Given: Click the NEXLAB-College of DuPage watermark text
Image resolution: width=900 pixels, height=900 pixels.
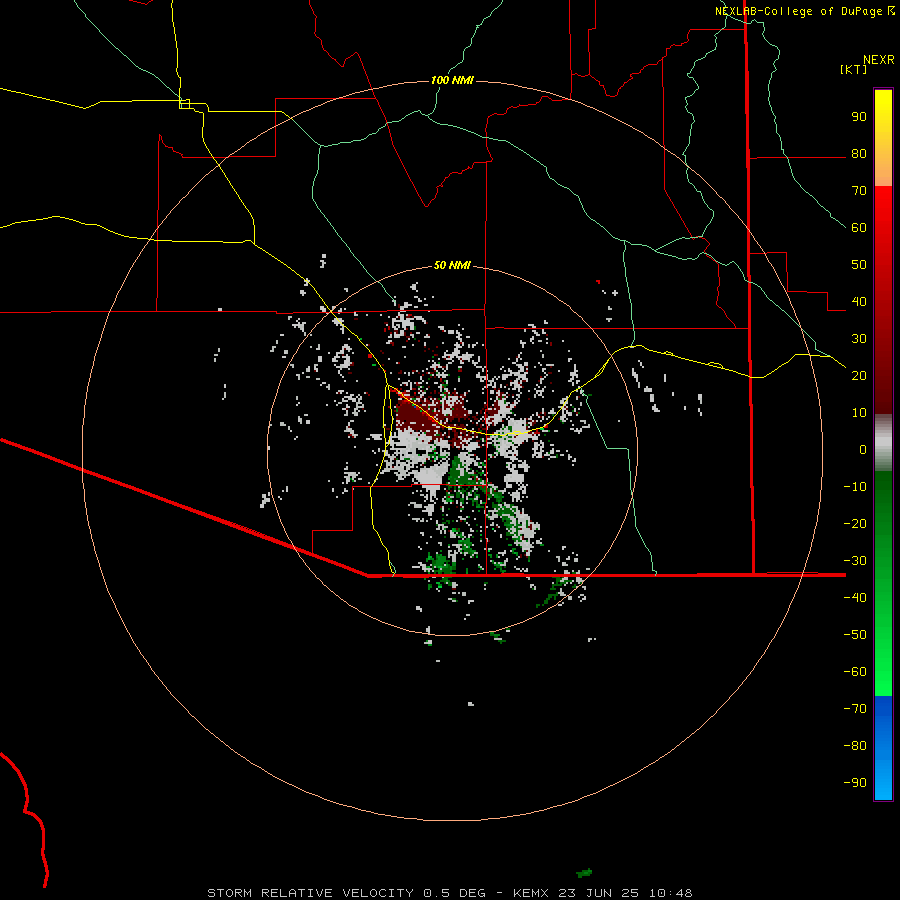Looking at the screenshot, I should point(805,11).
